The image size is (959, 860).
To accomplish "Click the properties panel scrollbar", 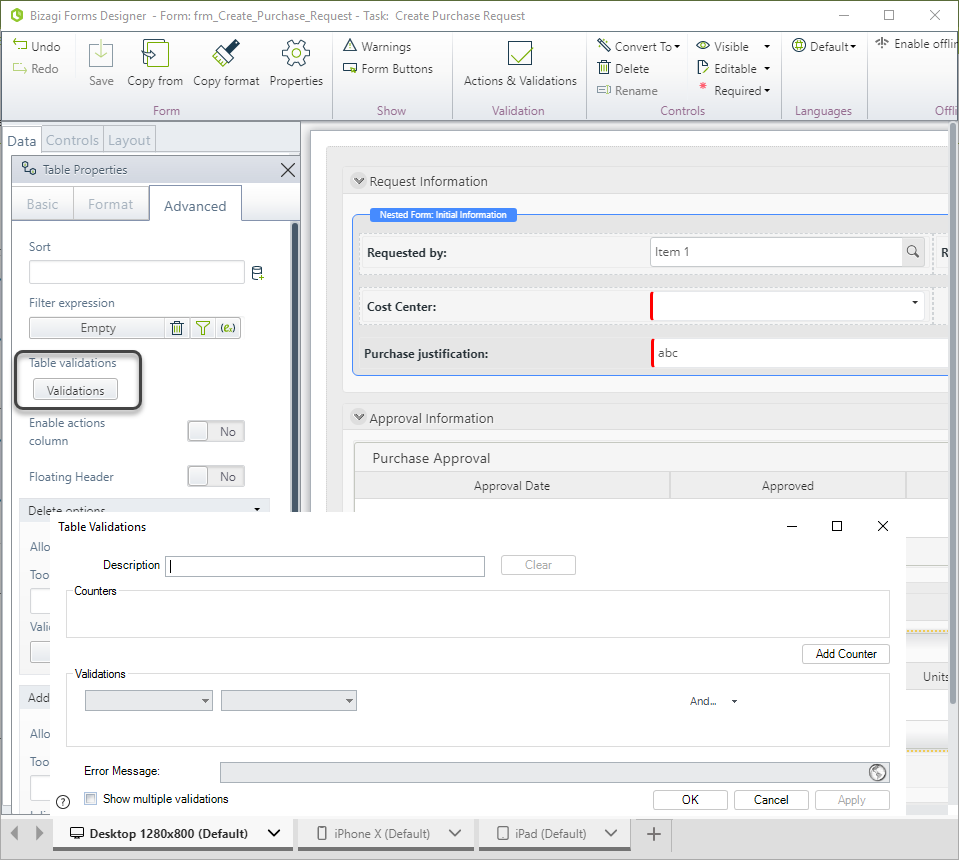I will point(295,367).
